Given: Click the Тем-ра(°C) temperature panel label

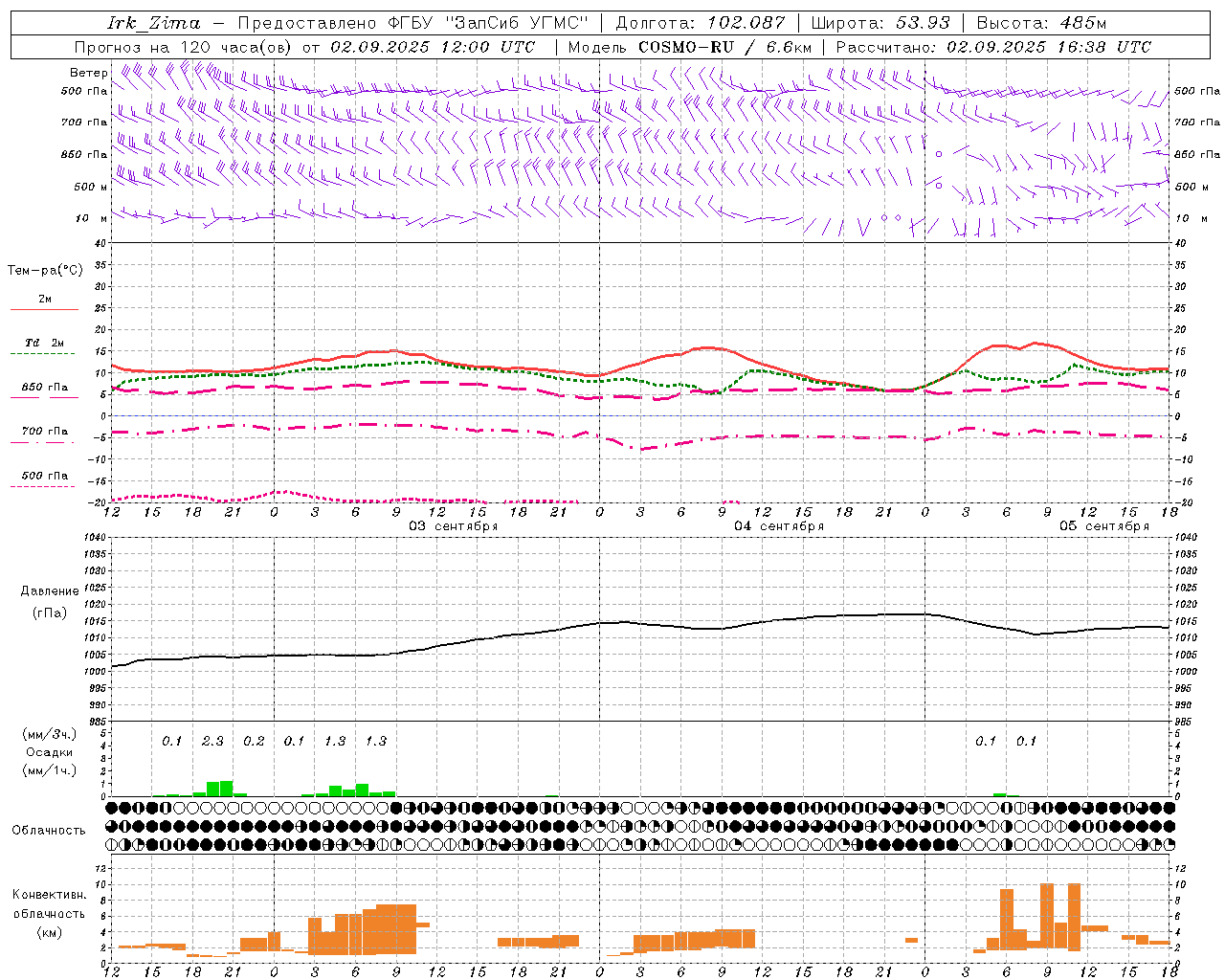Looking at the screenshot, I should pos(45,270).
